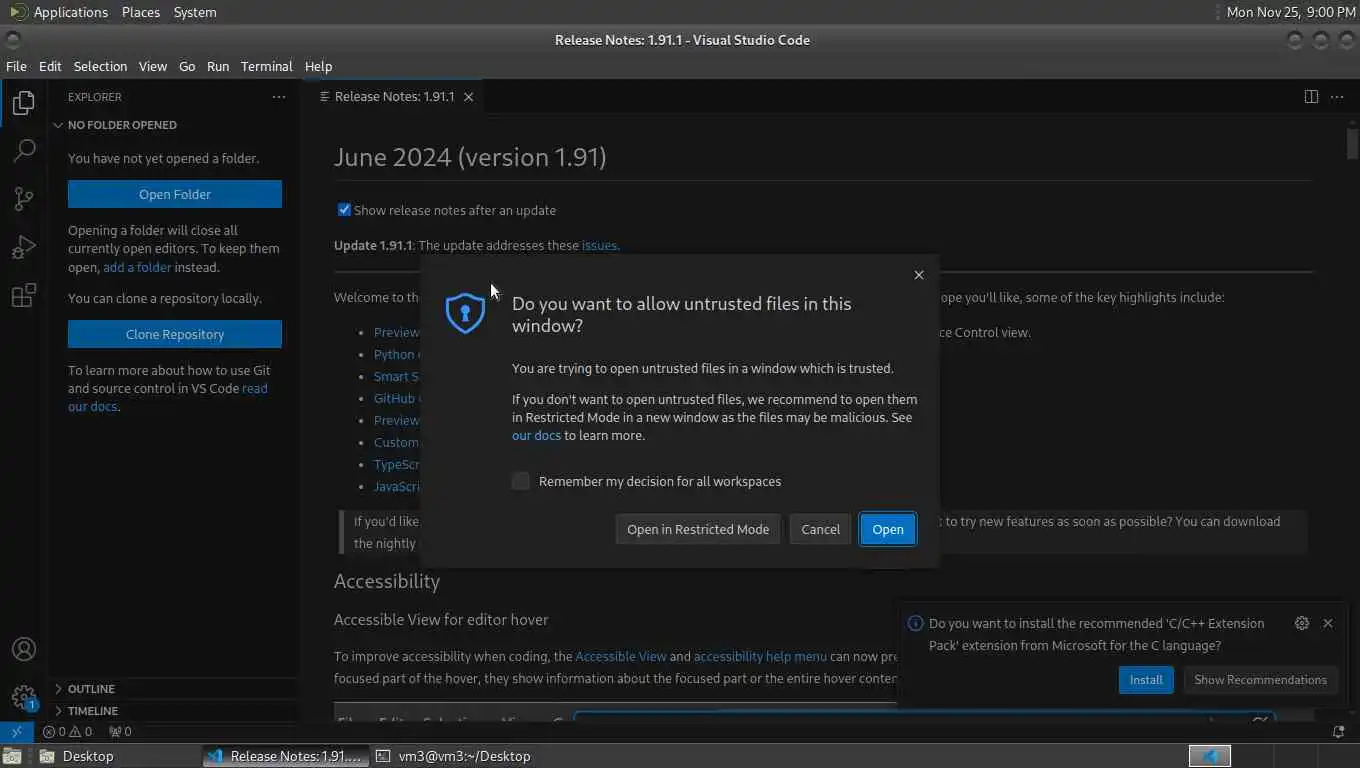Click the remote window status bar icon
Screen dimensions: 1360x768
(16, 731)
